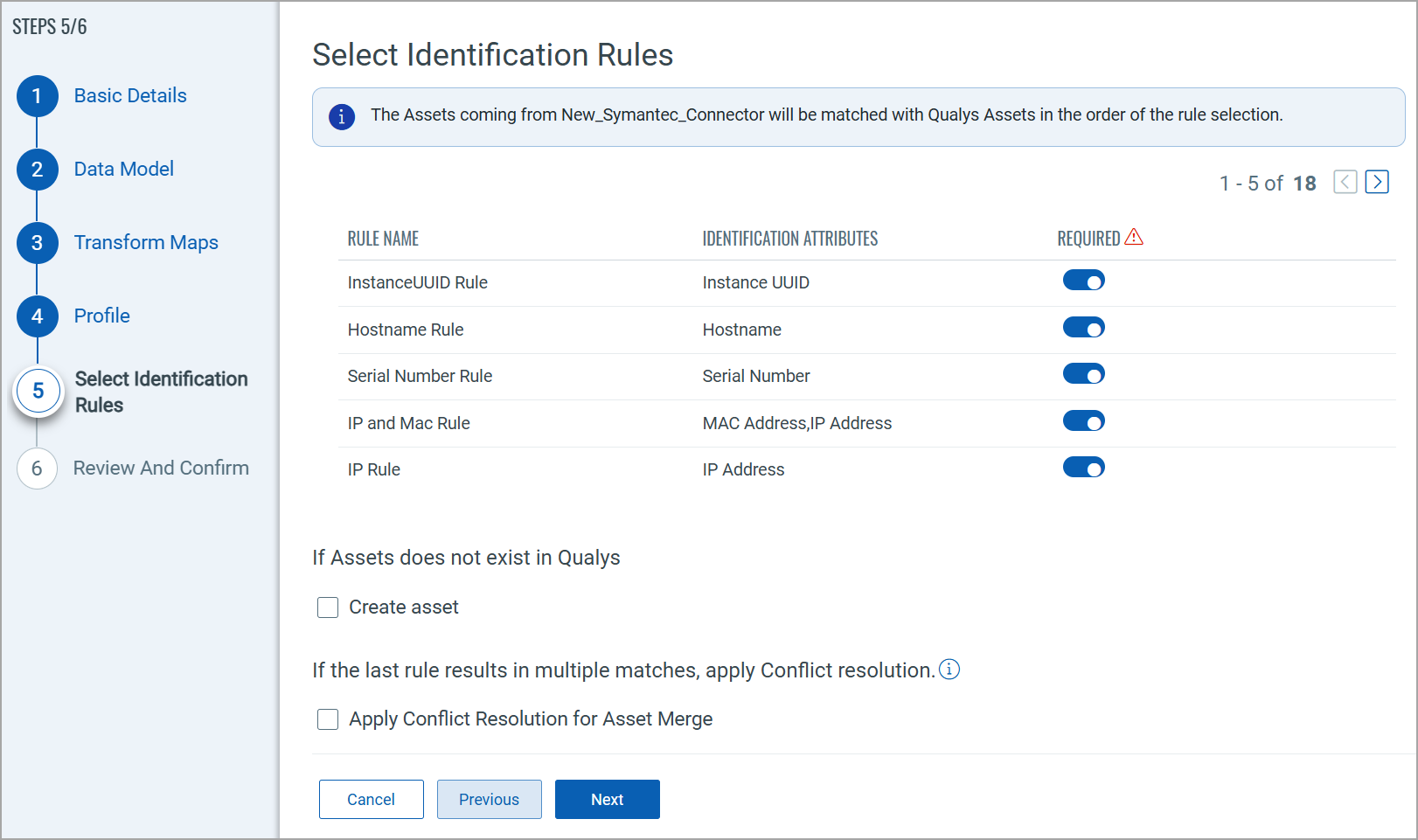The image size is (1418, 840).
Task: Click the step 1 circle icon
Action: pyautogui.click(x=37, y=96)
